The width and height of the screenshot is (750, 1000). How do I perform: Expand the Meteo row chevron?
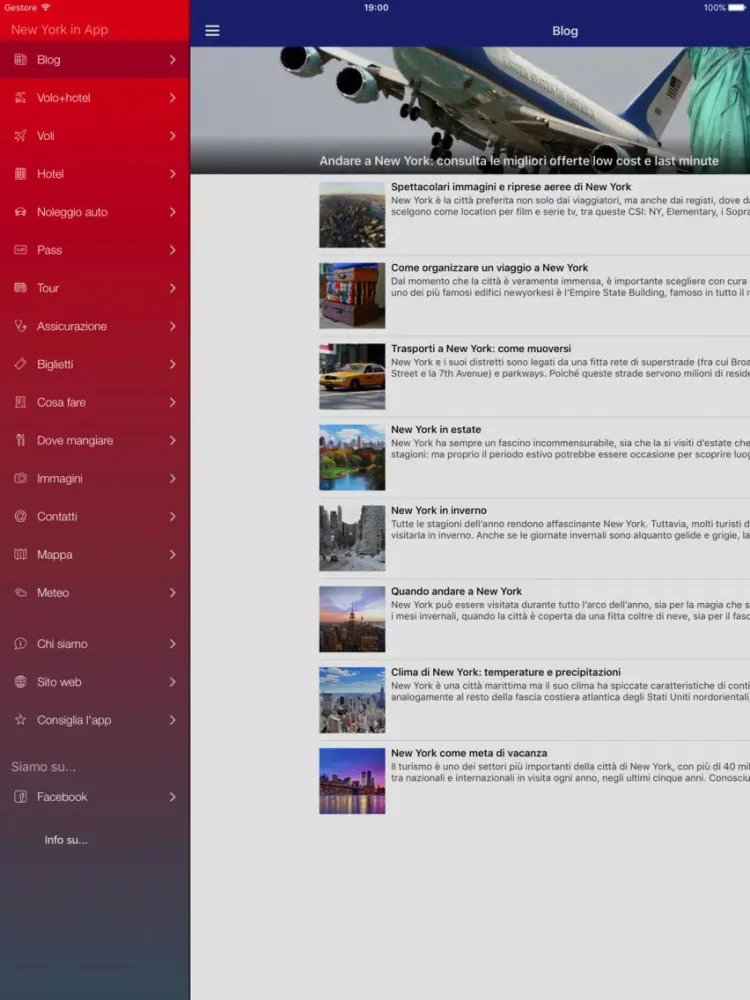(x=172, y=592)
